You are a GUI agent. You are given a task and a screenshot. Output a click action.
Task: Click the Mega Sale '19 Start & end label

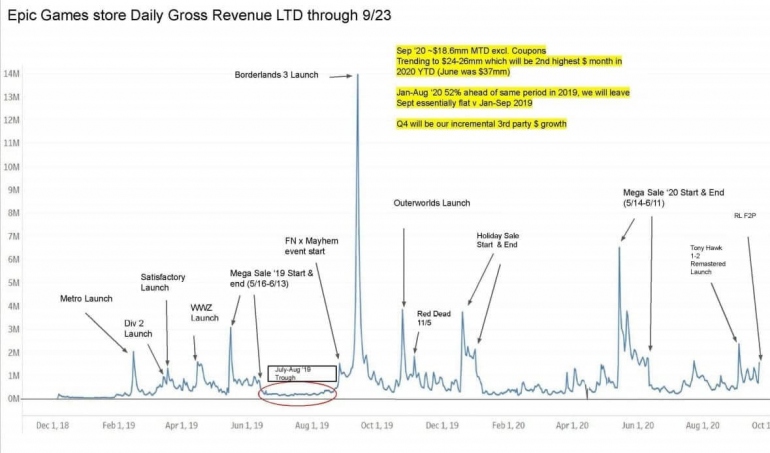click(x=271, y=279)
